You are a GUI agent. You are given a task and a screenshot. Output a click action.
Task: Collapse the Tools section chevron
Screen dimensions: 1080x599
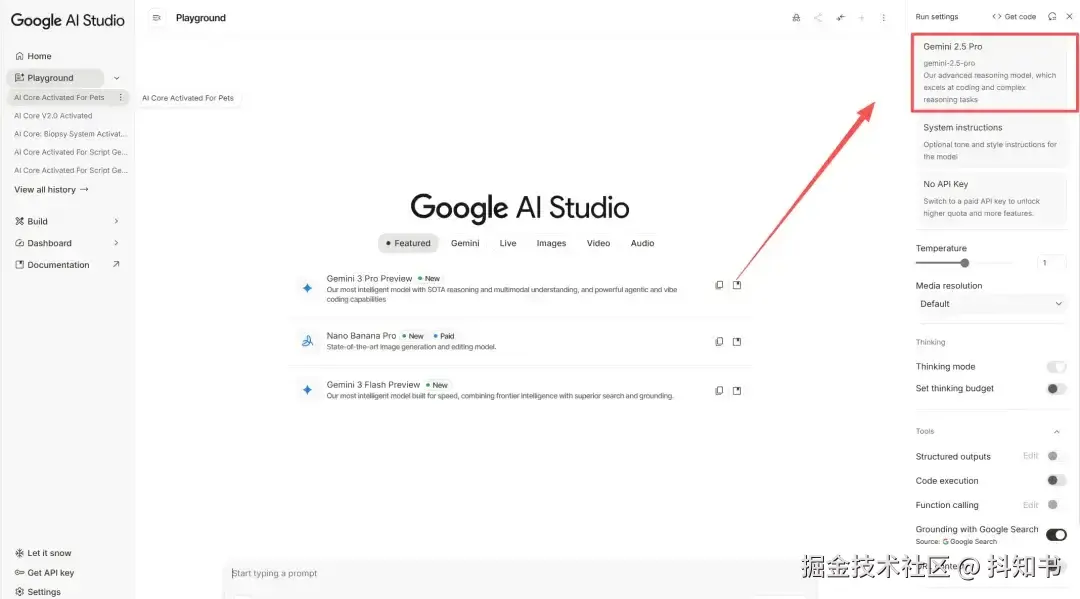[x=1057, y=432]
